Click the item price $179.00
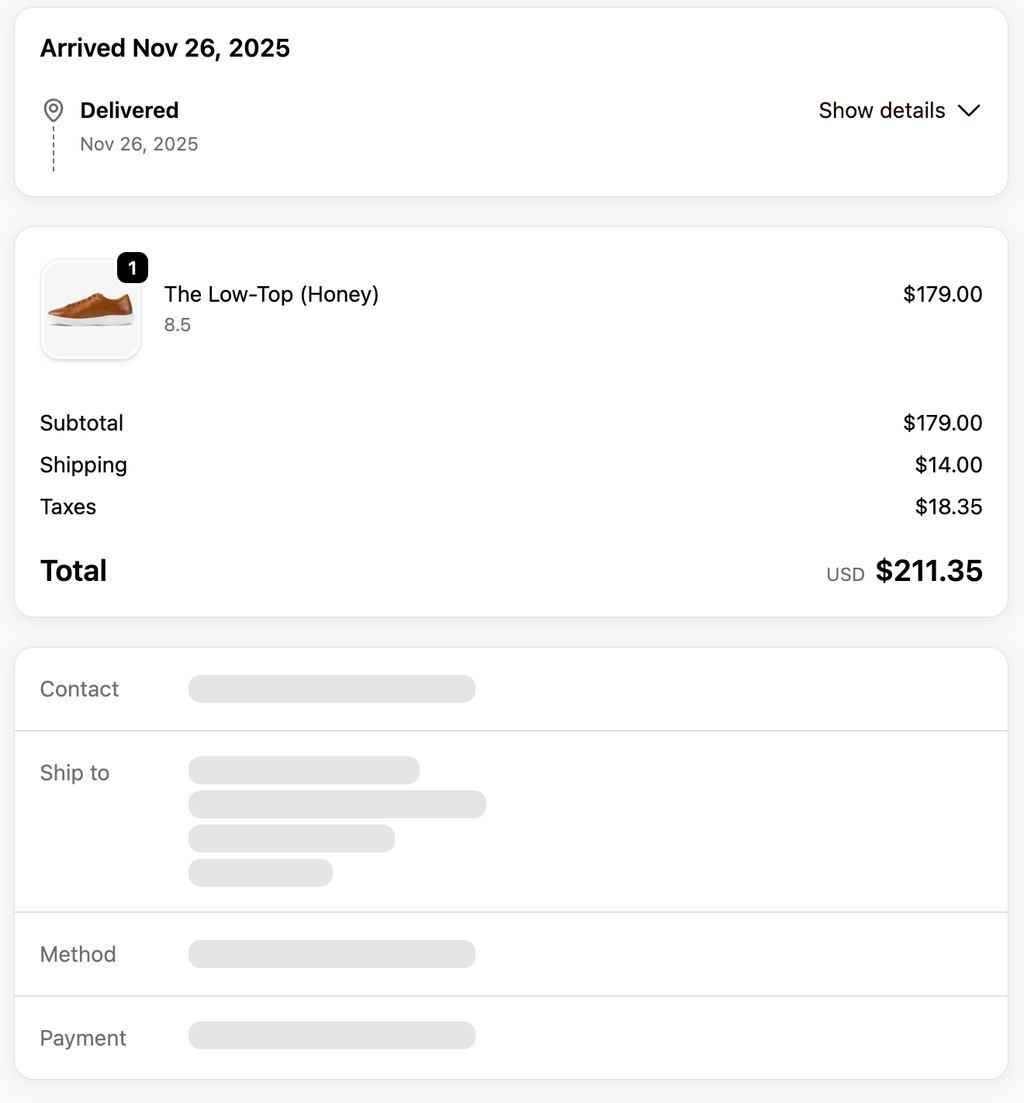This screenshot has height=1103, width=1024. [x=942, y=294]
